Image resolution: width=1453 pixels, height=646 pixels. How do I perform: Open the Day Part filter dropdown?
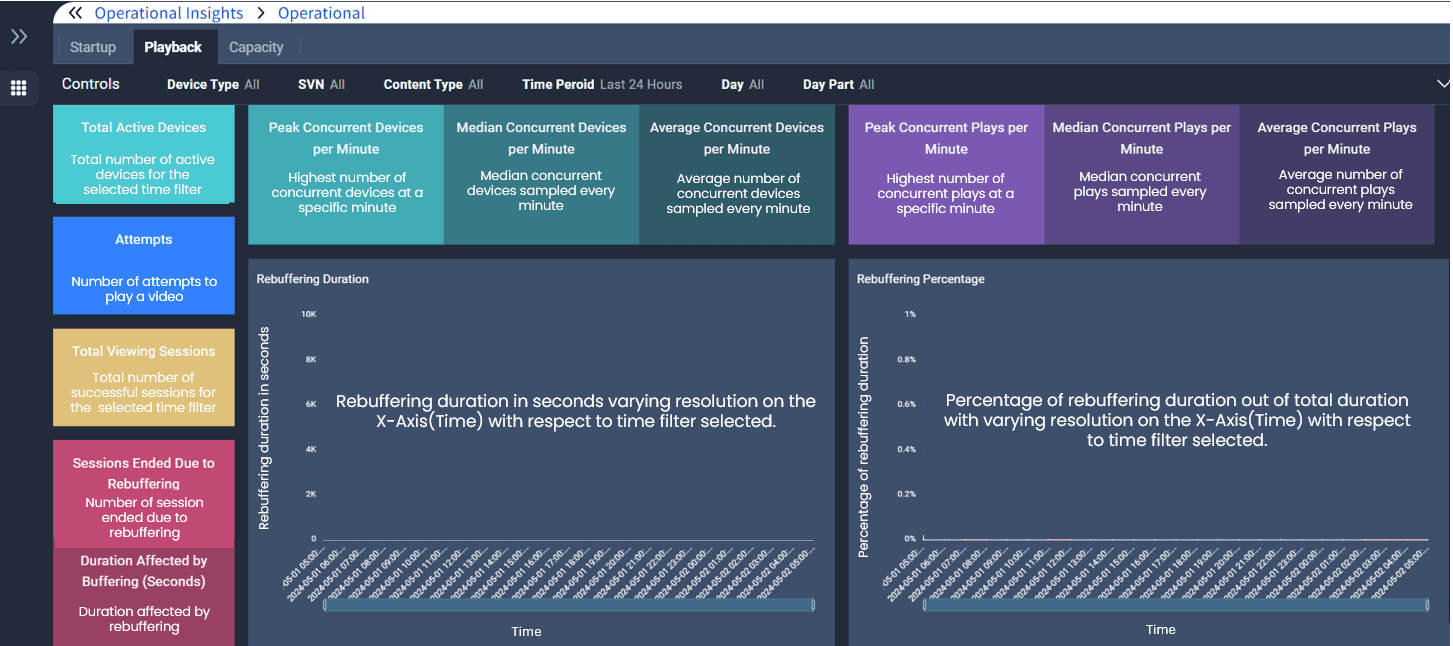(x=838, y=85)
